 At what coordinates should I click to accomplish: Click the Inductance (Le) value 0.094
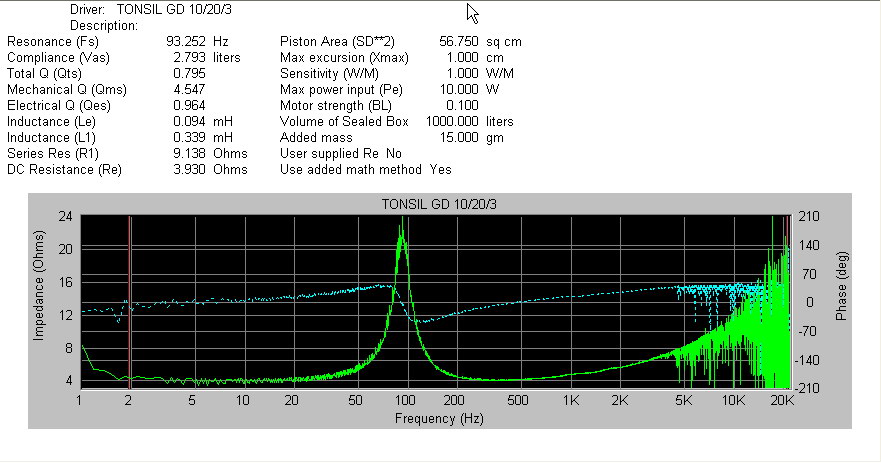(189, 121)
